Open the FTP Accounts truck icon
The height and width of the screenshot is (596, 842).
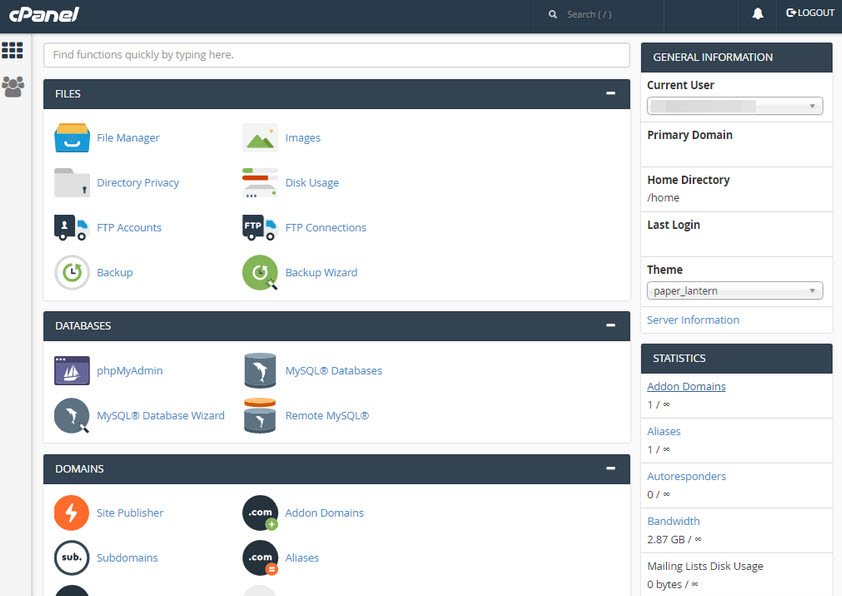click(72, 228)
